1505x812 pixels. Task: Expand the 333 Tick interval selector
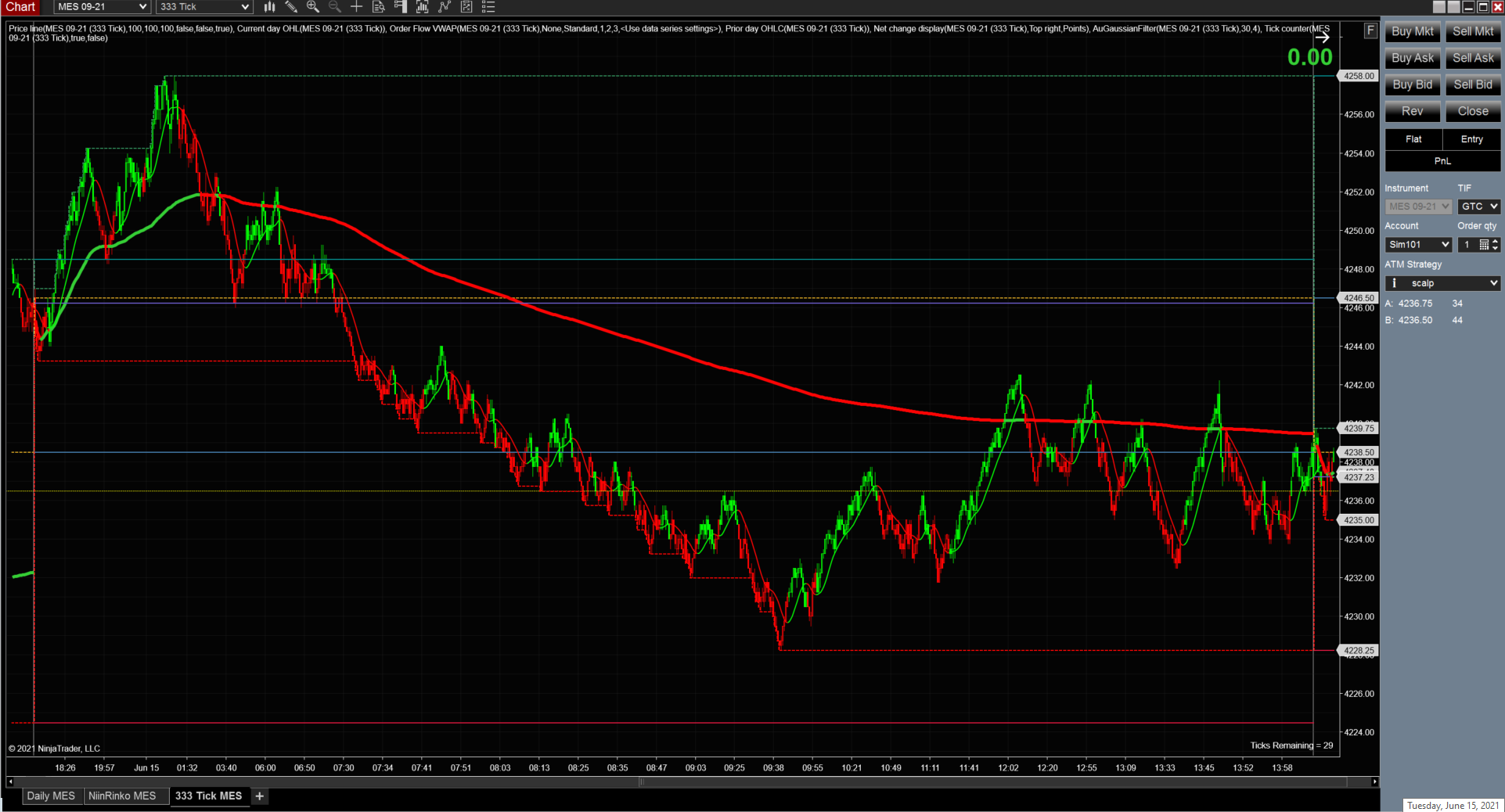pyautogui.click(x=203, y=7)
